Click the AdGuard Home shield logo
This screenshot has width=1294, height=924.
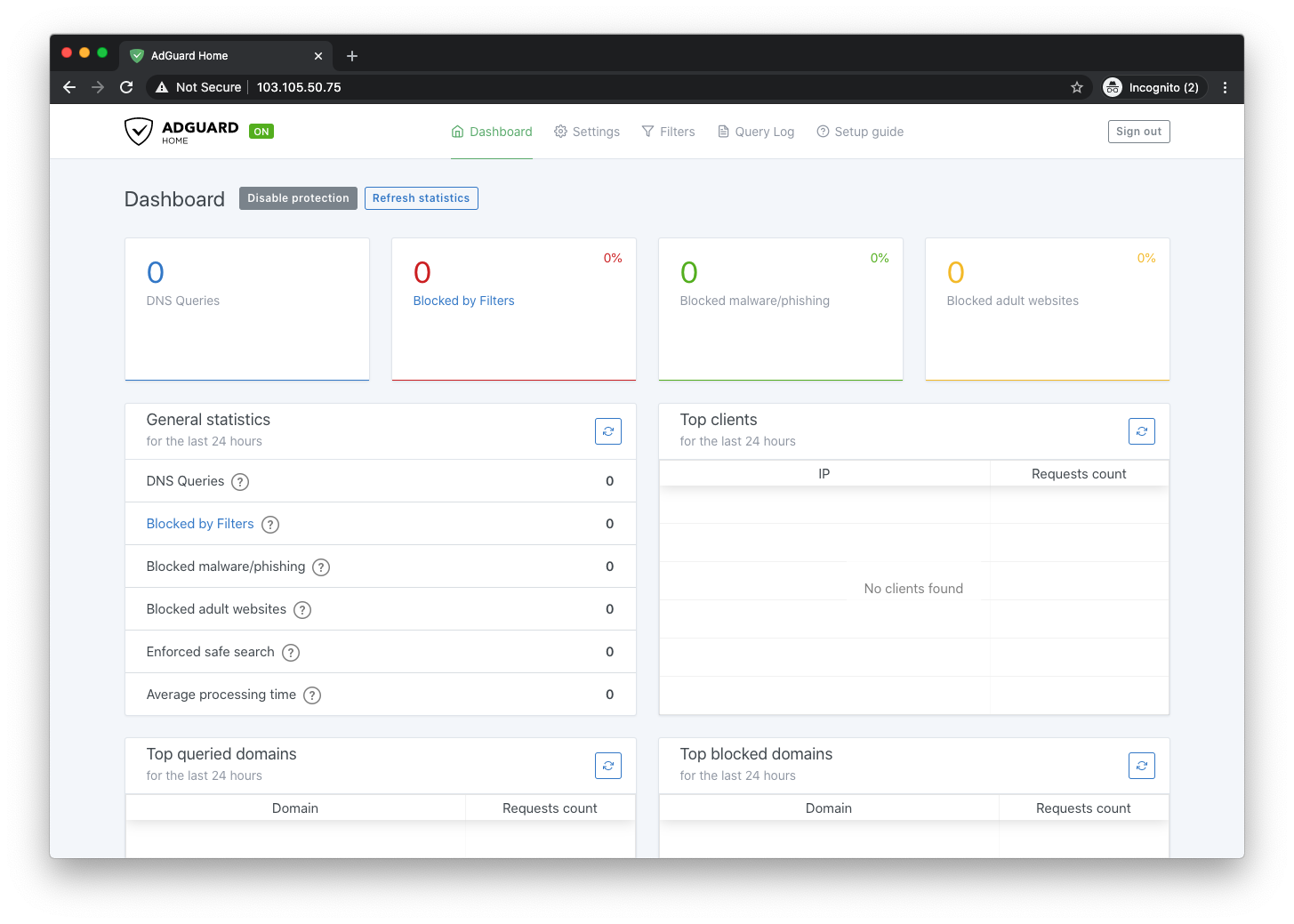click(x=139, y=132)
